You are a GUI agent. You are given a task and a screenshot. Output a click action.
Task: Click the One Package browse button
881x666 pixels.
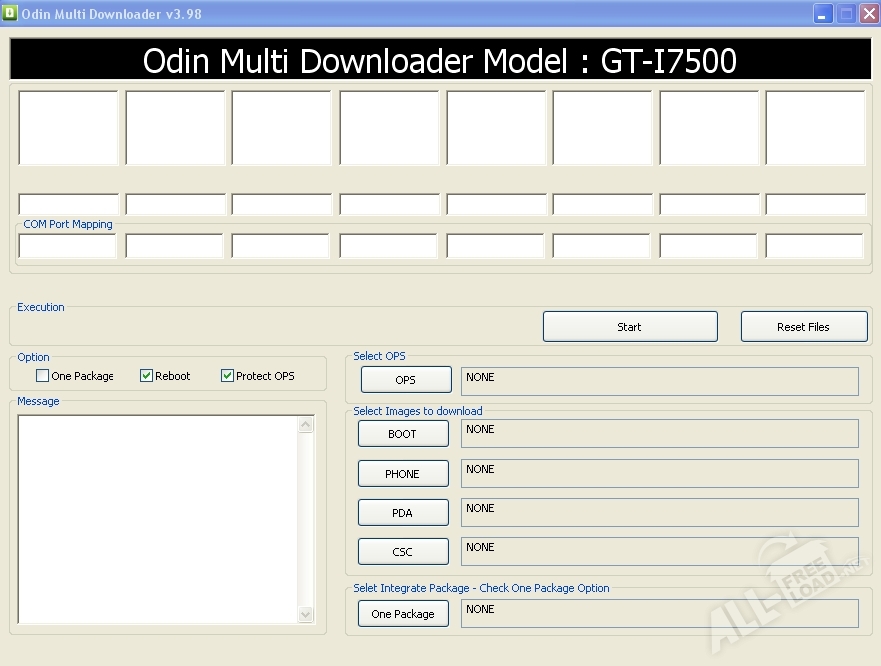pos(402,613)
